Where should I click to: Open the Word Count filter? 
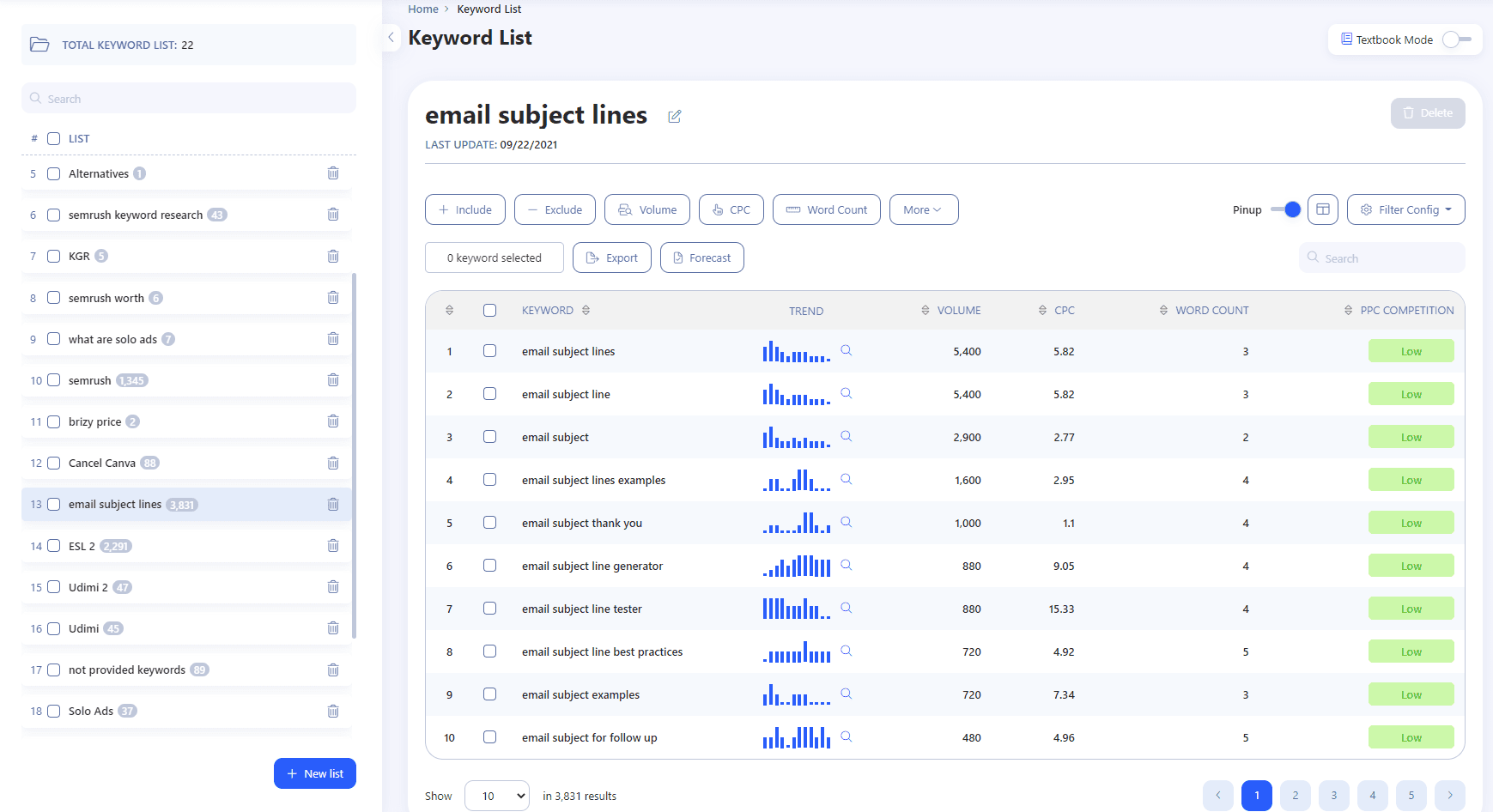(x=827, y=209)
